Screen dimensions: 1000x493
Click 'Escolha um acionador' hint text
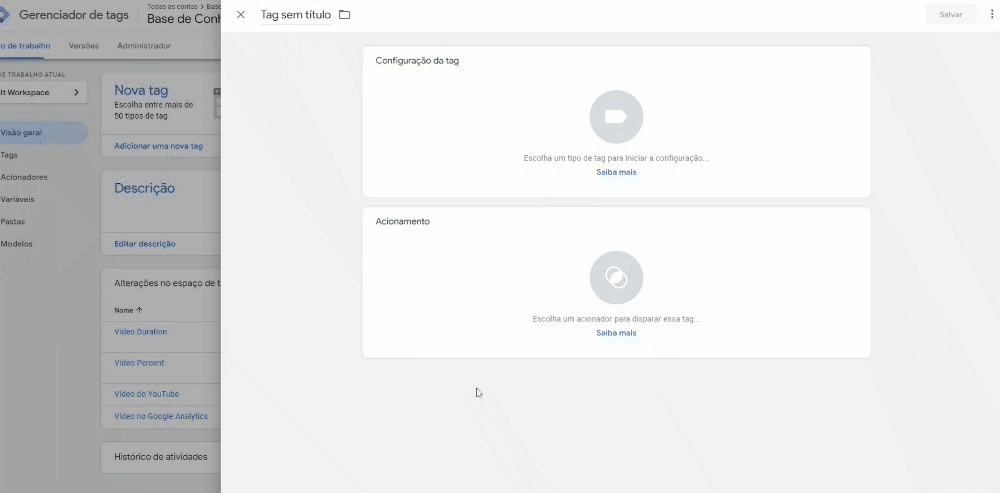coord(616,319)
